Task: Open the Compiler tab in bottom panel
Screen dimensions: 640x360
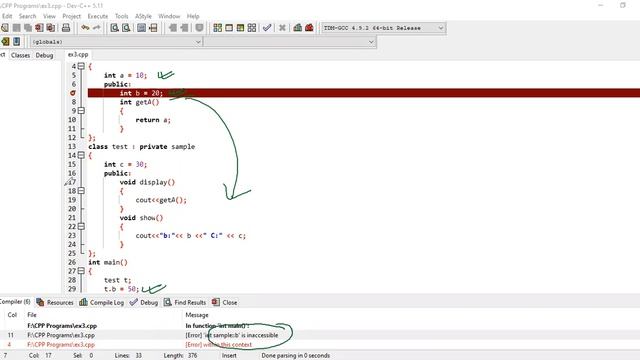Action: pos(15,302)
